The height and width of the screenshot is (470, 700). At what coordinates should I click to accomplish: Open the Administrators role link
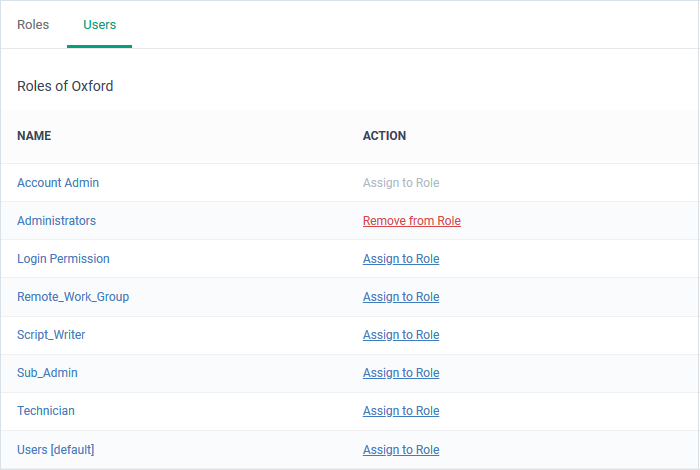click(x=56, y=220)
